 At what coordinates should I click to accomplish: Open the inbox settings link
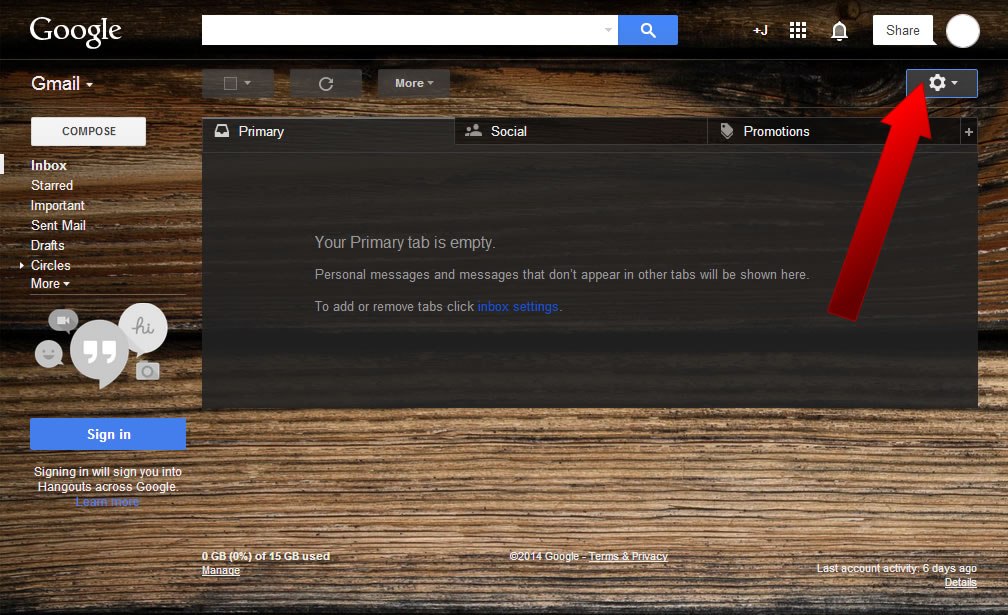(x=517, y=306)
